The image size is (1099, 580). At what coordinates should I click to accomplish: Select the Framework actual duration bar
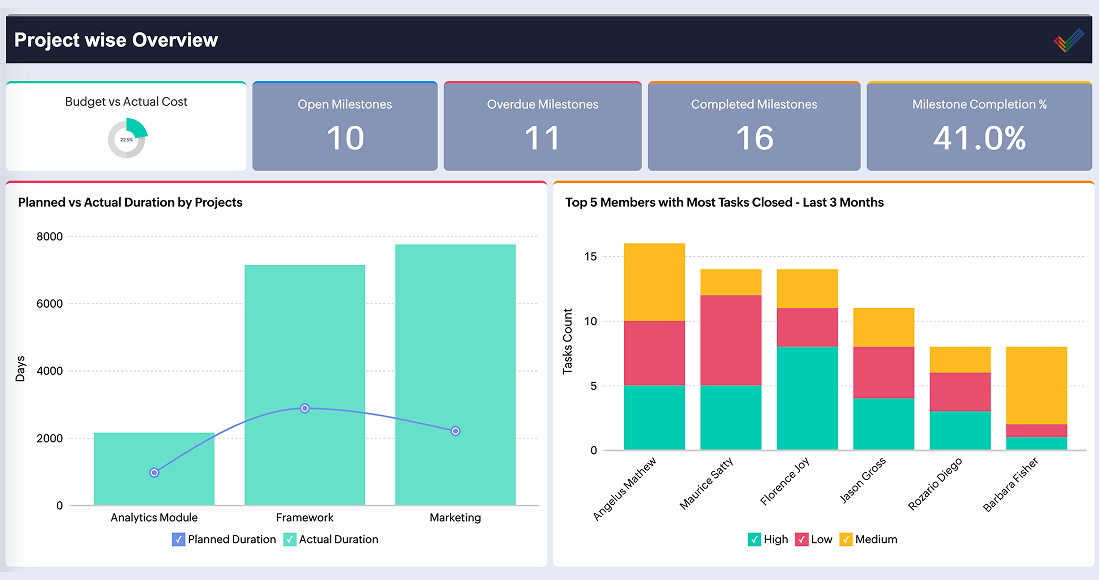pos(305,385)
